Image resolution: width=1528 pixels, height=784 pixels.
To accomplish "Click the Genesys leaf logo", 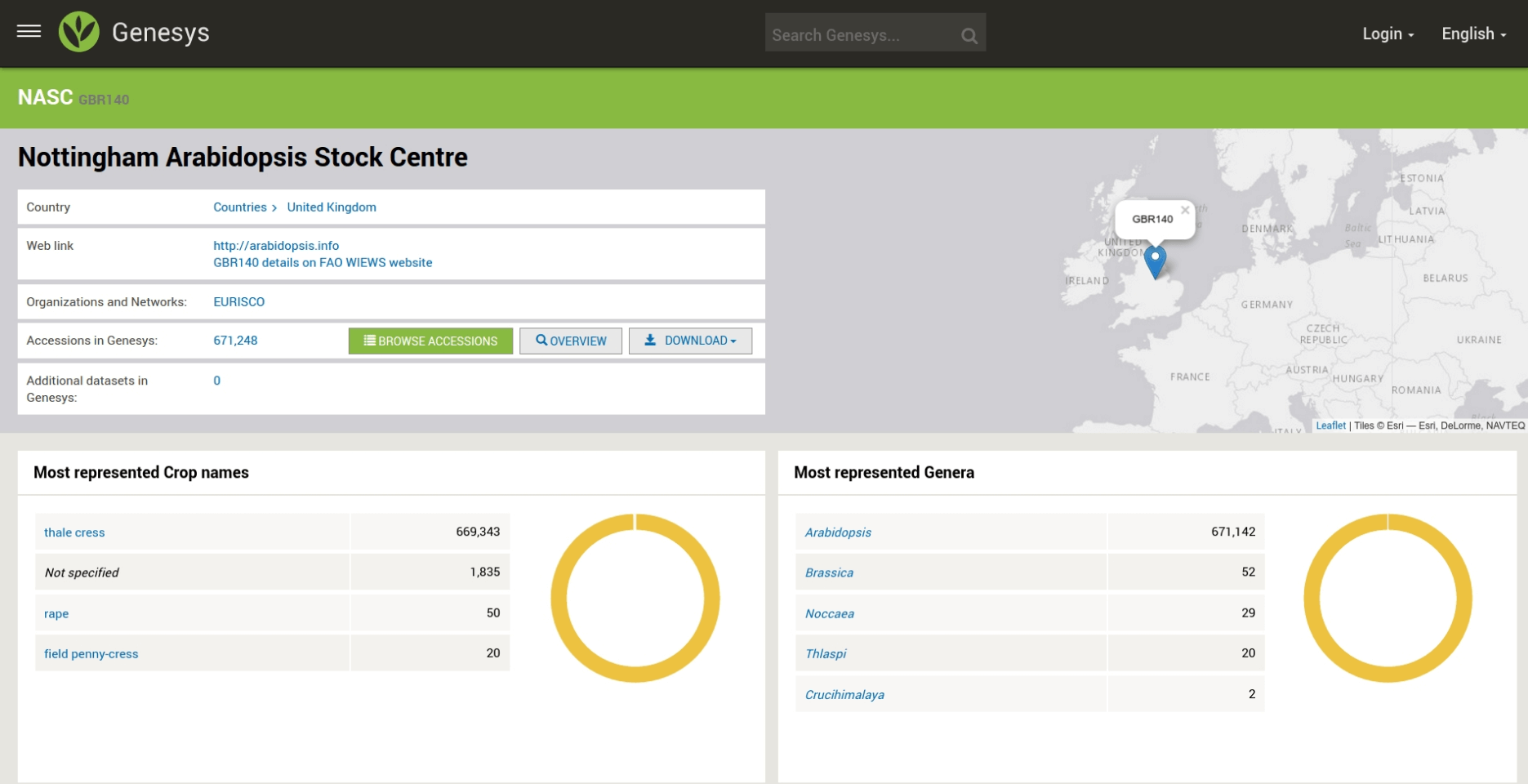I will 78,32.
